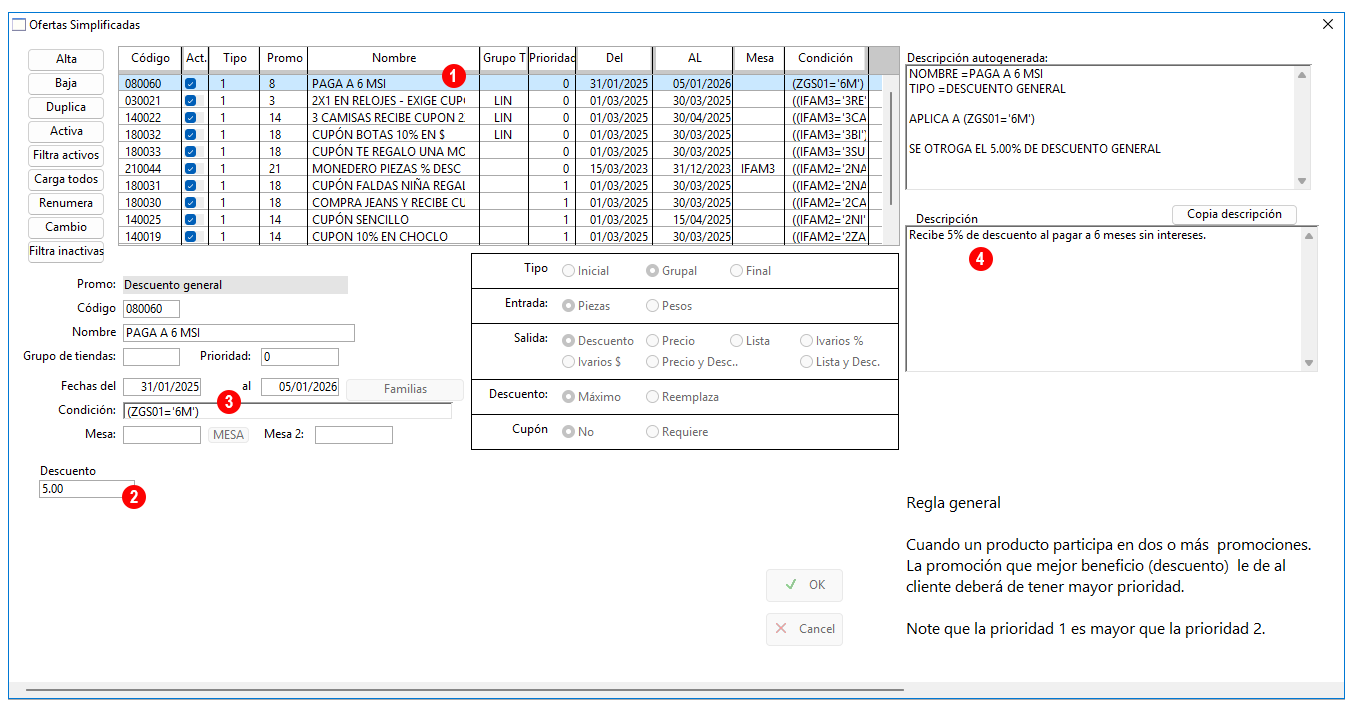Click the Ofertas Simplificadas window icon
The image size is (1360, 709).
pyautogui.click(x=19, y=24)
